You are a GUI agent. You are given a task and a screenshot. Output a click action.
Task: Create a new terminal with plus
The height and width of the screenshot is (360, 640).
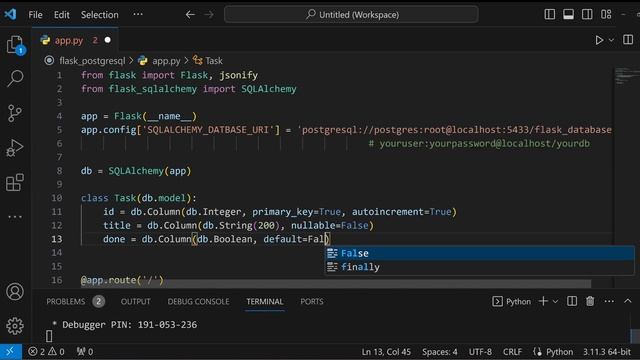tap(543, 301)
